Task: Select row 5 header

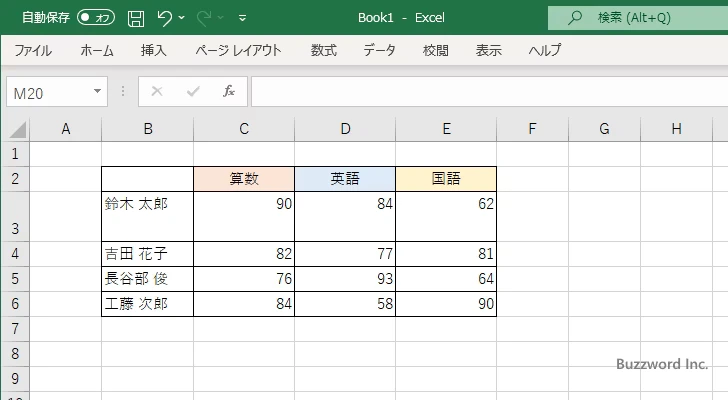Action: (15, 279)
